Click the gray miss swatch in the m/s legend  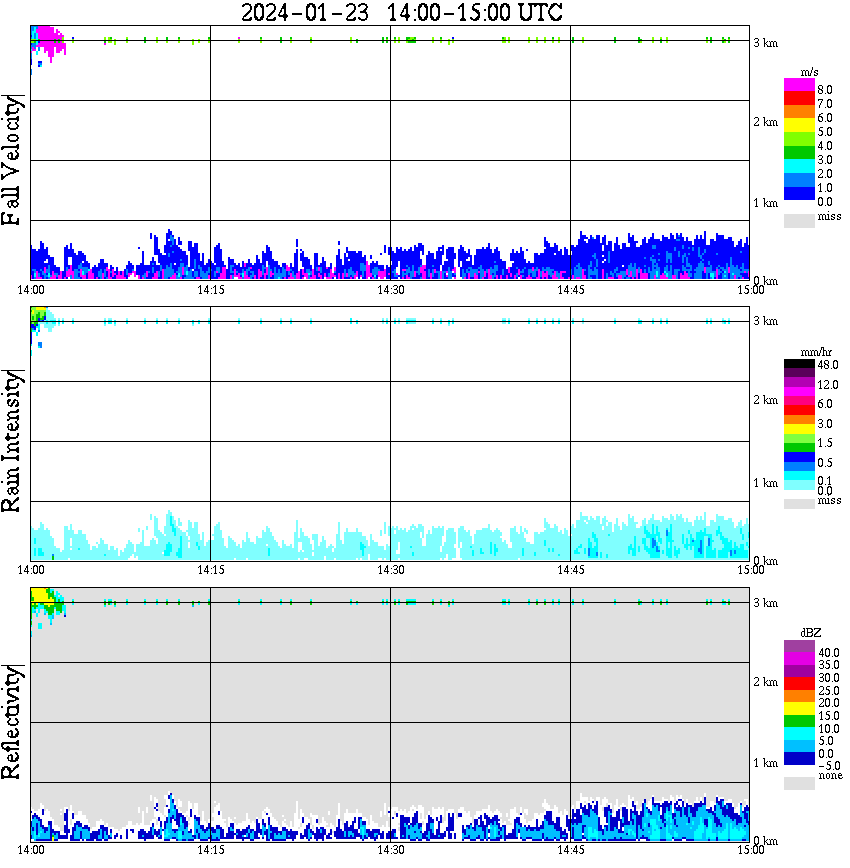coord(799,220)
